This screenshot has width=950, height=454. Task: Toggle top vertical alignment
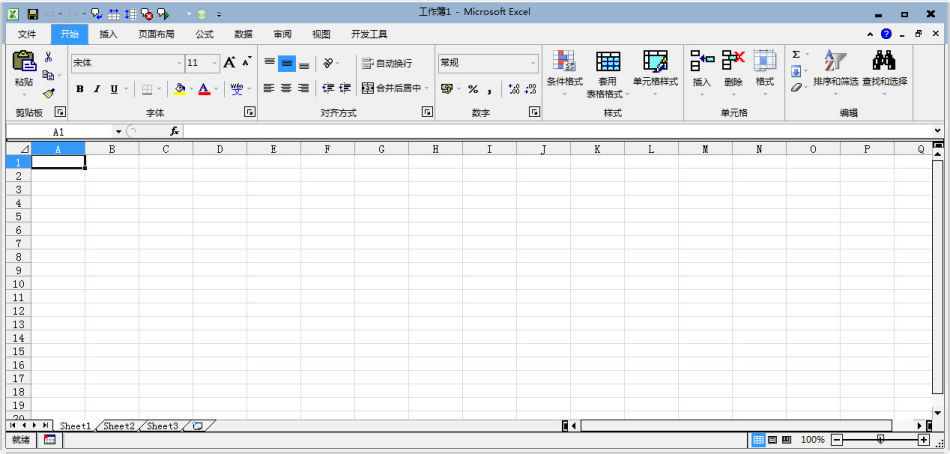coord(270,62)
